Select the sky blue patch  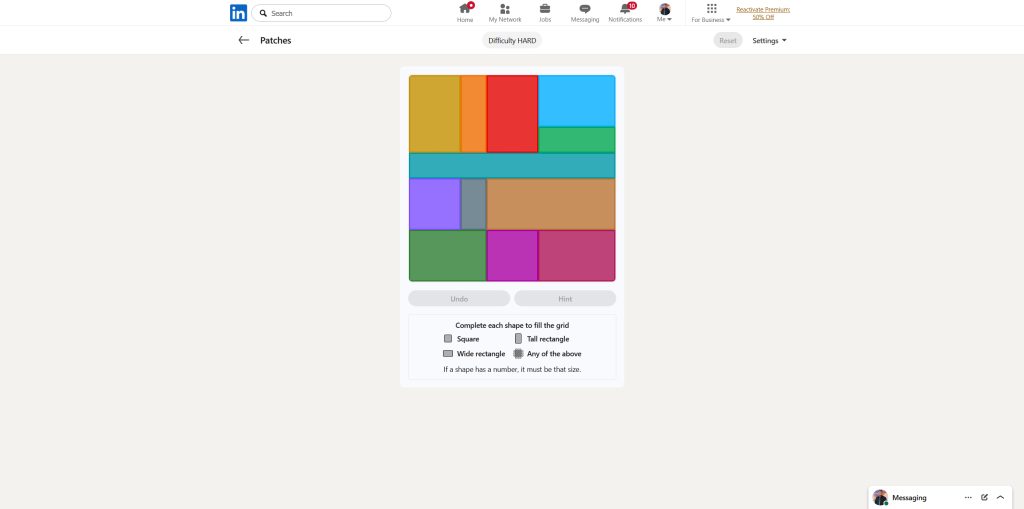pos(577,101)
